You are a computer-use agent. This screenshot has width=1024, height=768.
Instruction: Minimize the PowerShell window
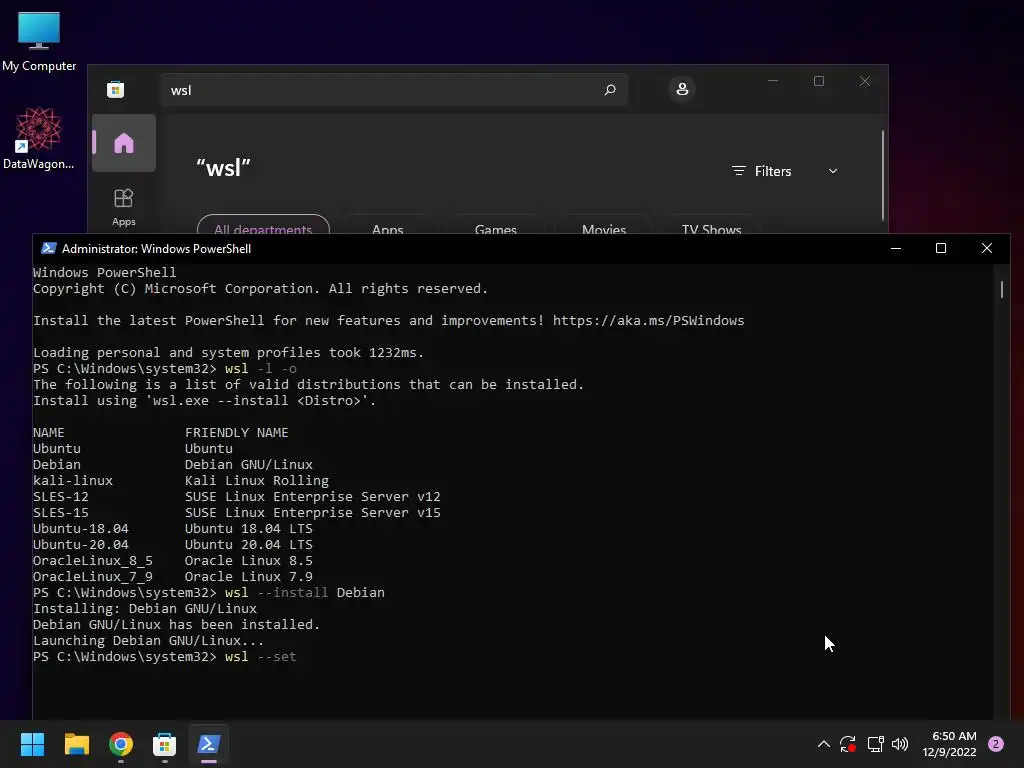(x=896, y=248)
